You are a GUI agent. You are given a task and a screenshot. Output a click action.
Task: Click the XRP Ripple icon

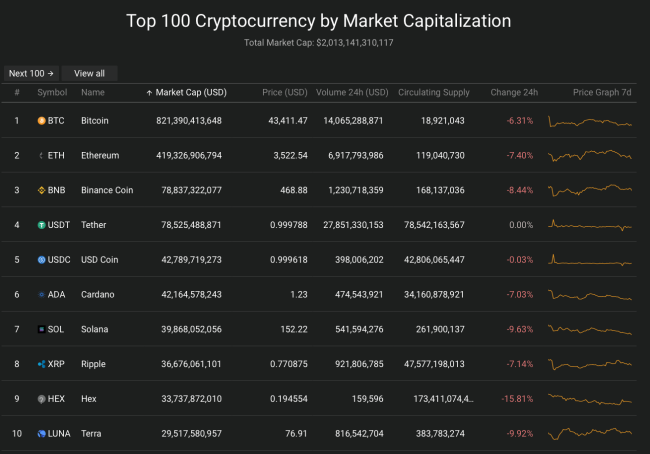(x=41, y=364)
